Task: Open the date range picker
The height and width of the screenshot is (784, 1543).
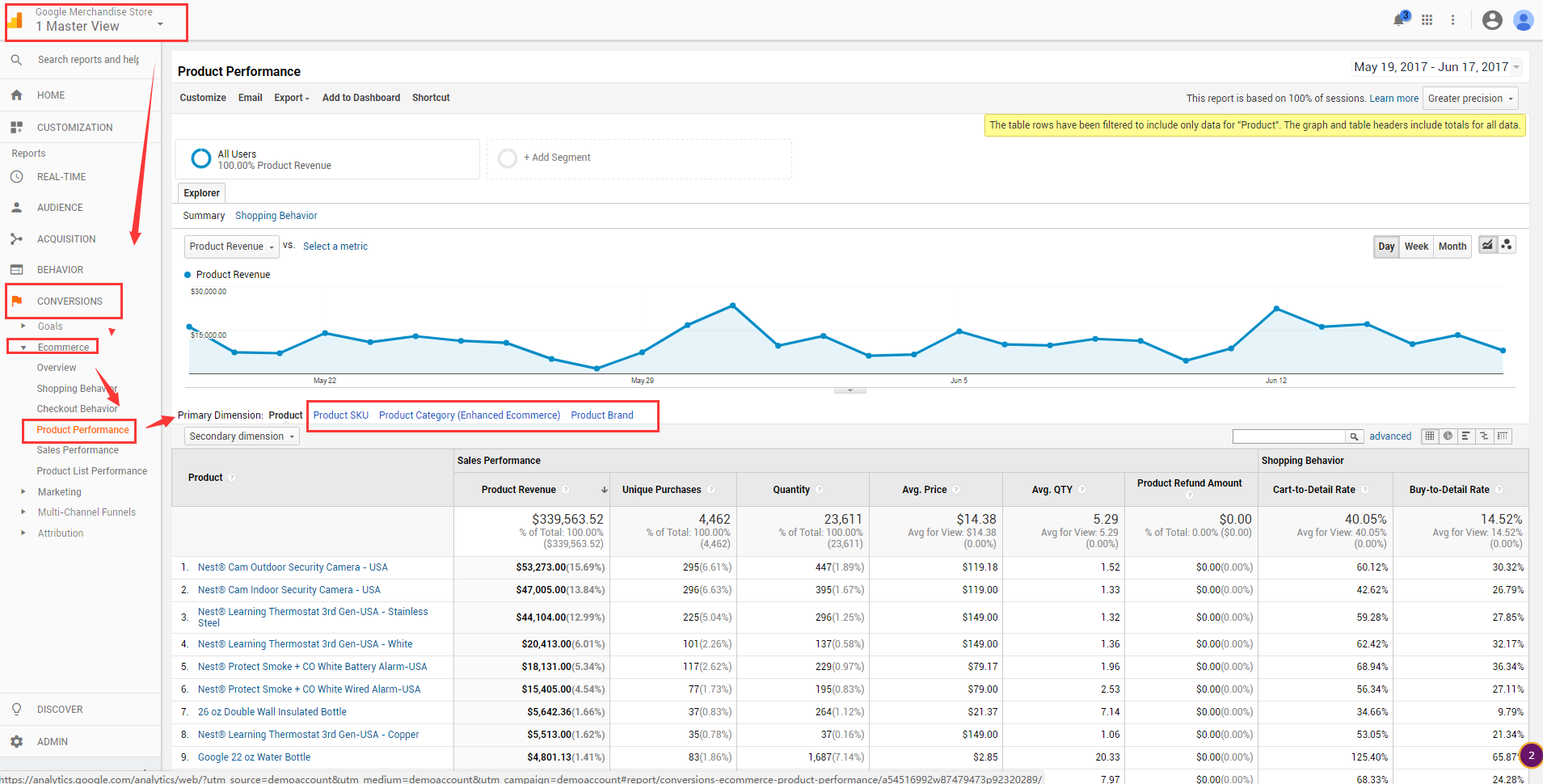Action: click(x=1437, y=67)
